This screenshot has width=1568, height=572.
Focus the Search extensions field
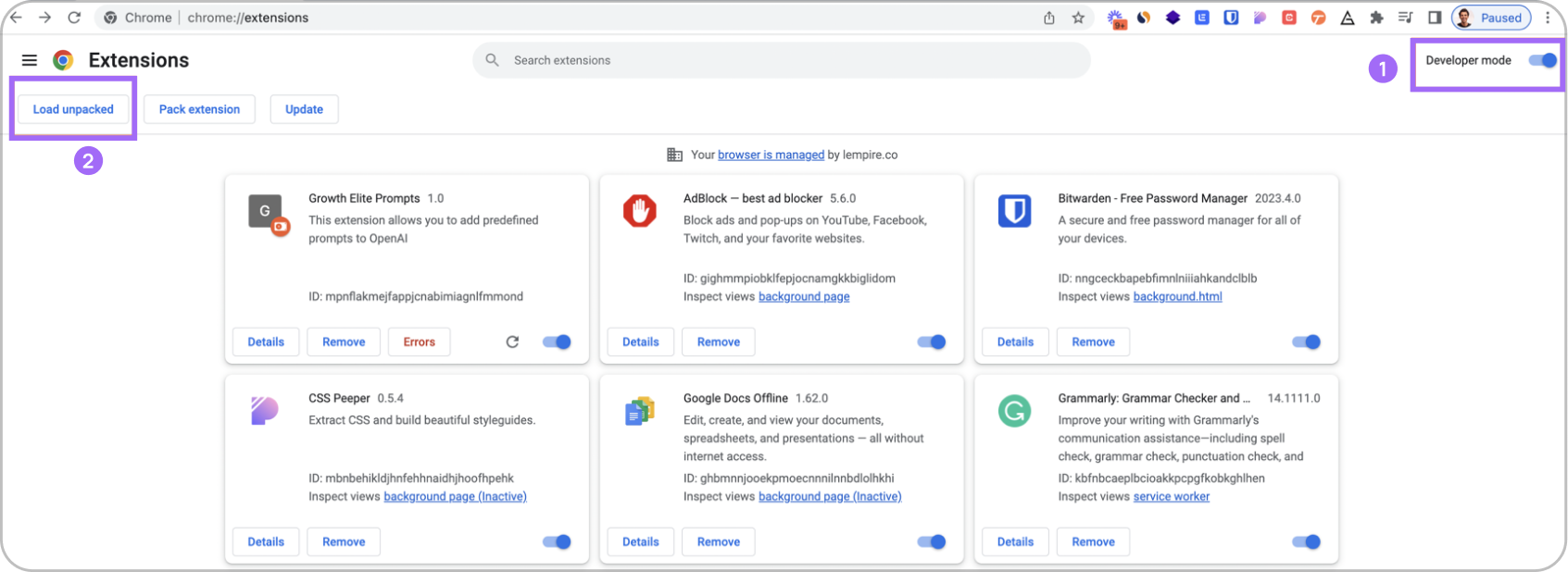coord(782,60)
